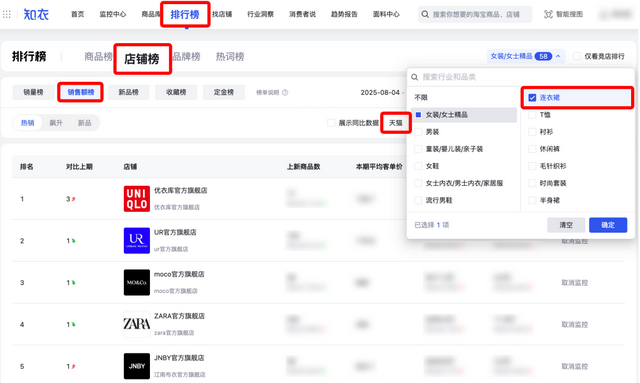640x383 pixels.
Task: Check the T恤 category
Action: (x=532, y=115)
